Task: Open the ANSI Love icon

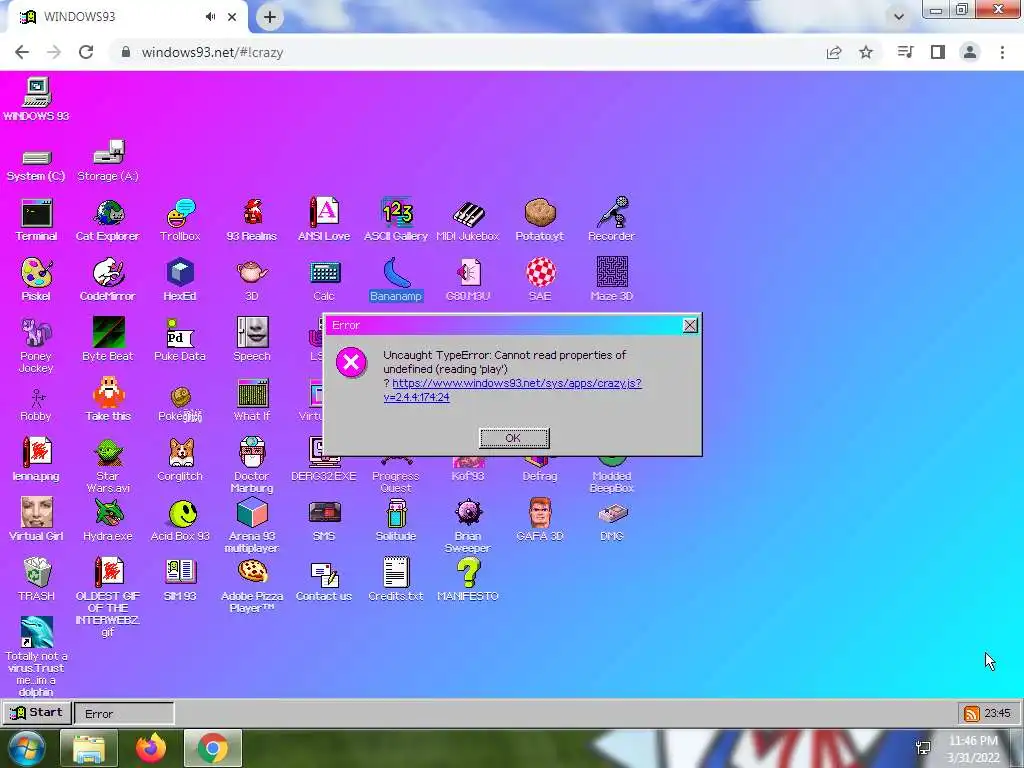Action: click(324, 212)
